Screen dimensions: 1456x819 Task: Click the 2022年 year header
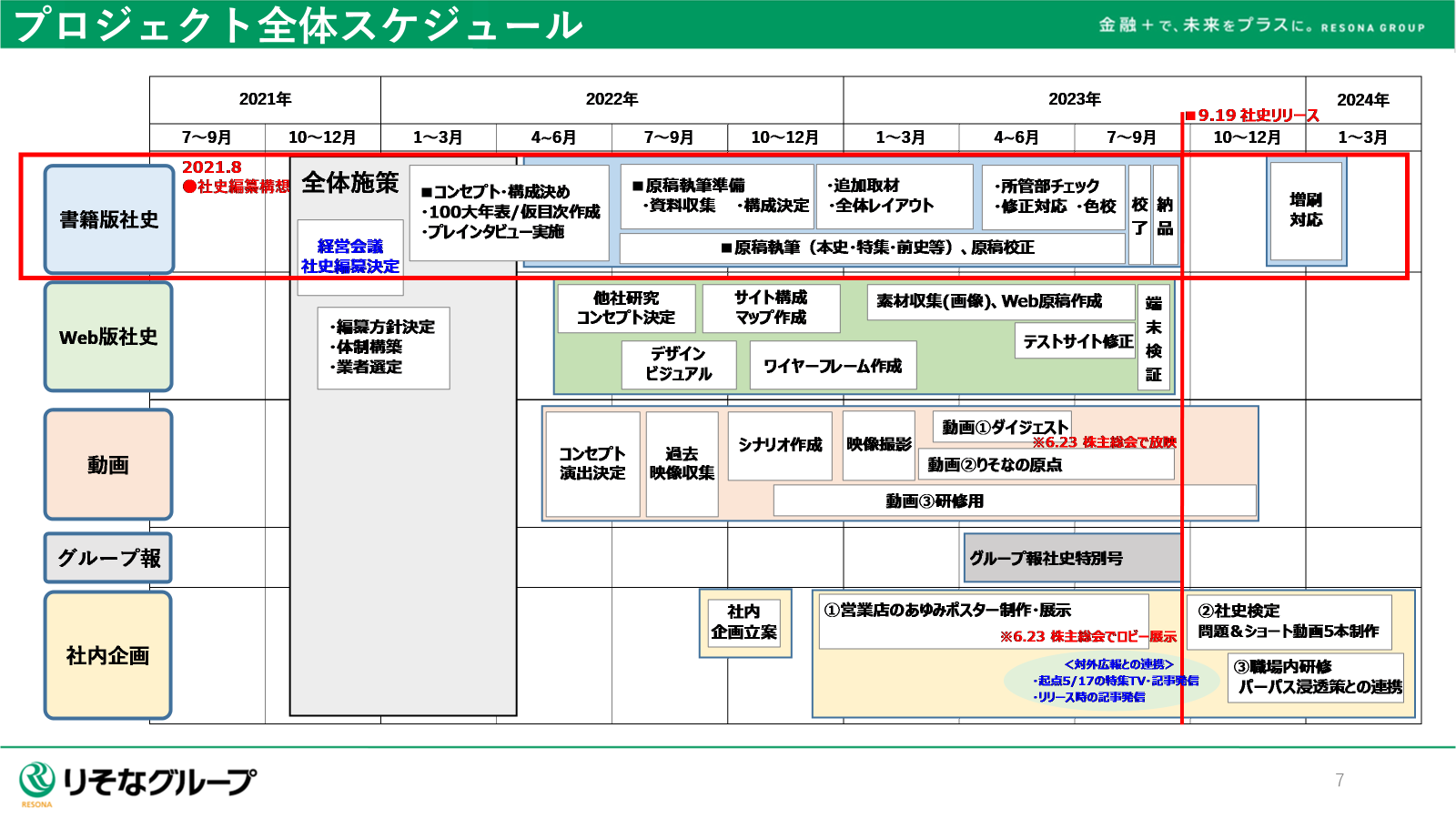point(612,99)
